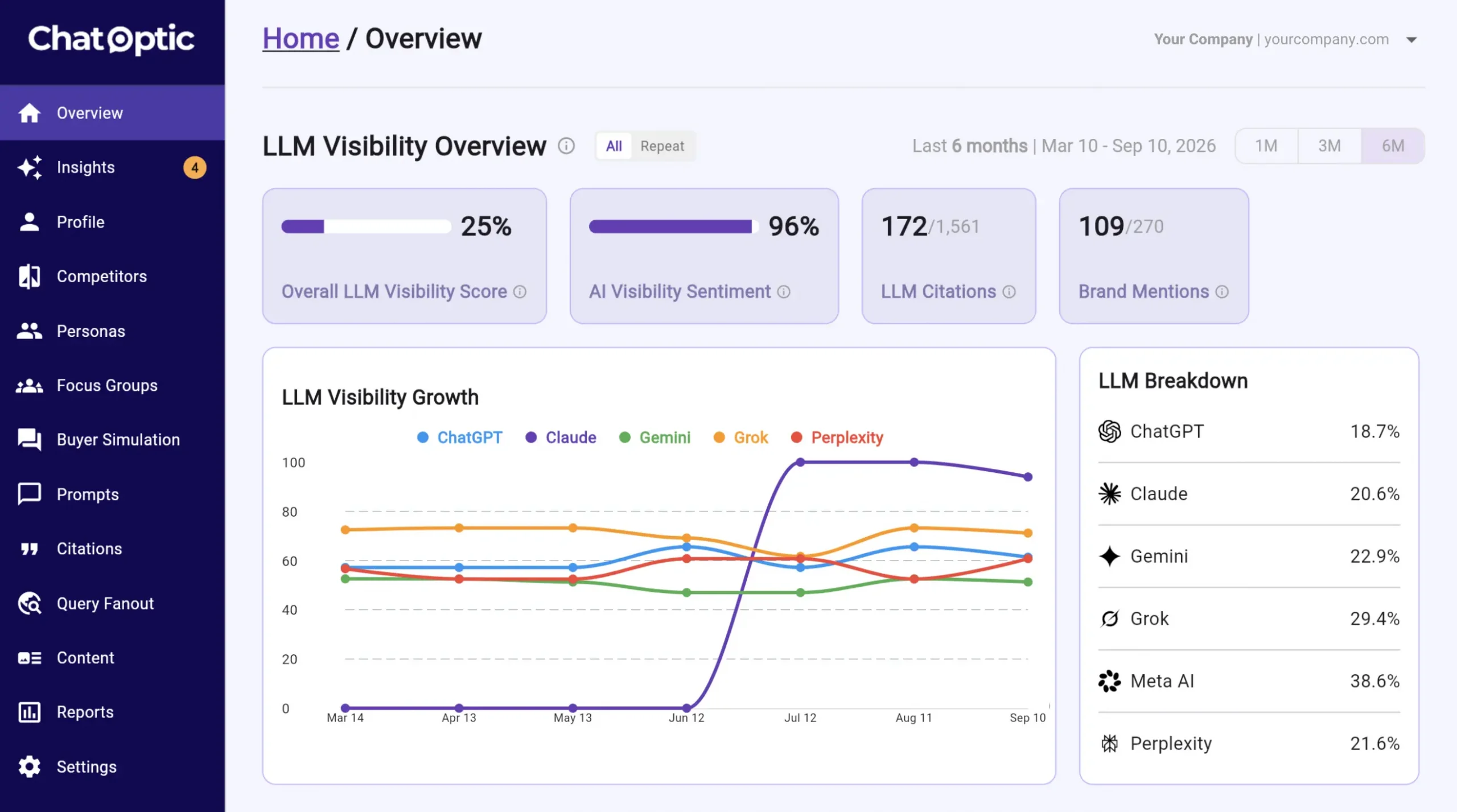Click the Grok 29.4% value
The width and height of the screenshot is (1457, 812).
(1374, 619)
